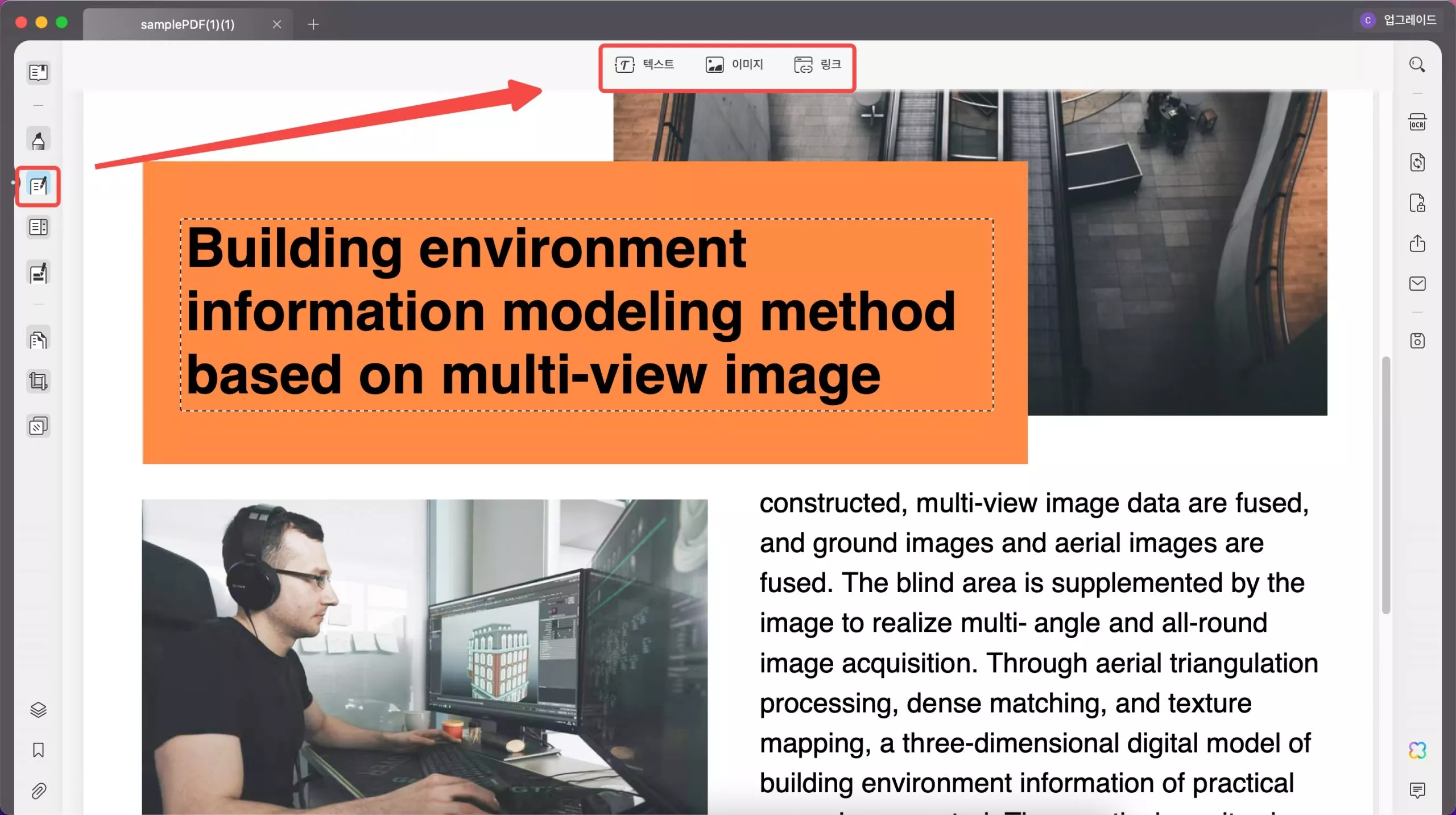Show the Layers panel
The image size is (1456, 815).
coord(38,709)
